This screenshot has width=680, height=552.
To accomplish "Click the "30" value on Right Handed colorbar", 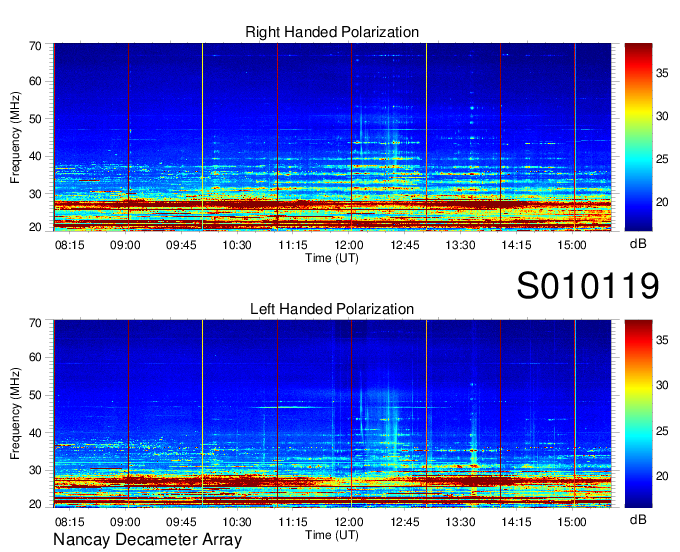I will [662, 116].
